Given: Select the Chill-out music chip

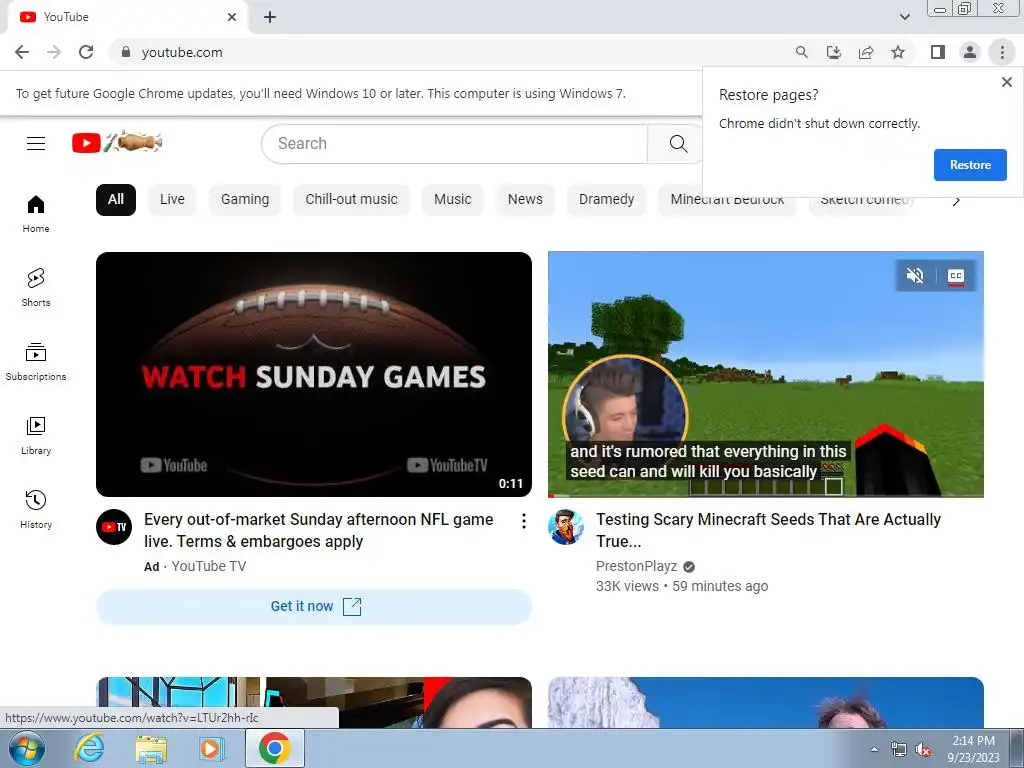Looking at the screenshot, I should coord(351,200).
